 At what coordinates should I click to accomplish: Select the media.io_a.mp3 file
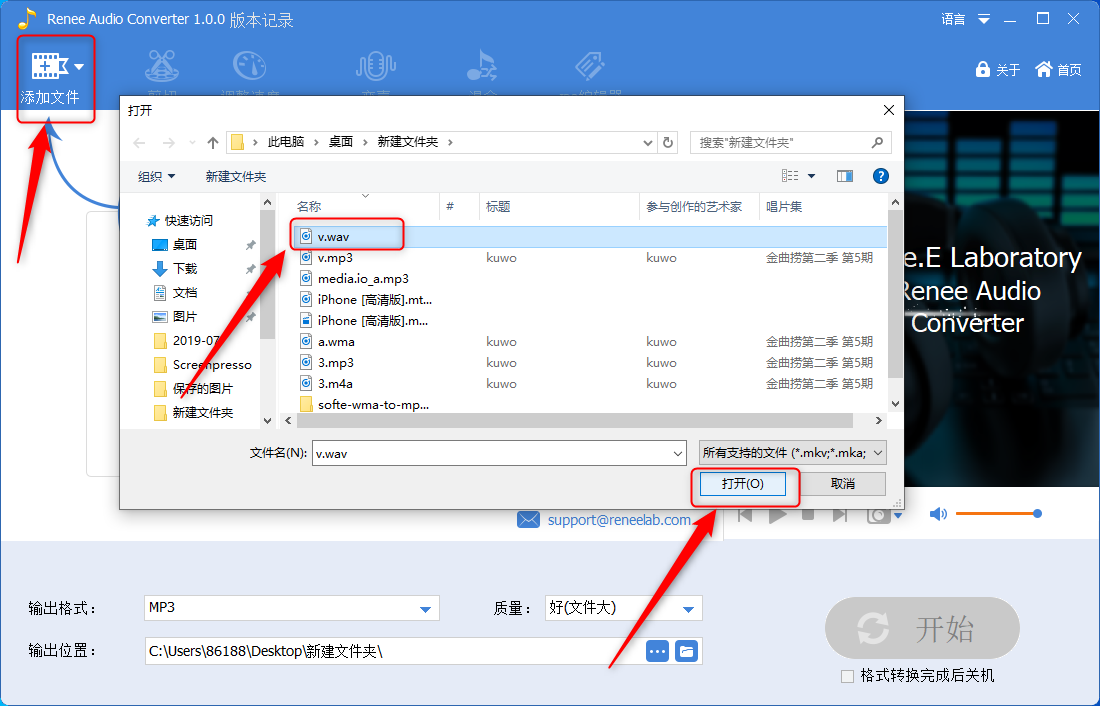coord(589,279)
